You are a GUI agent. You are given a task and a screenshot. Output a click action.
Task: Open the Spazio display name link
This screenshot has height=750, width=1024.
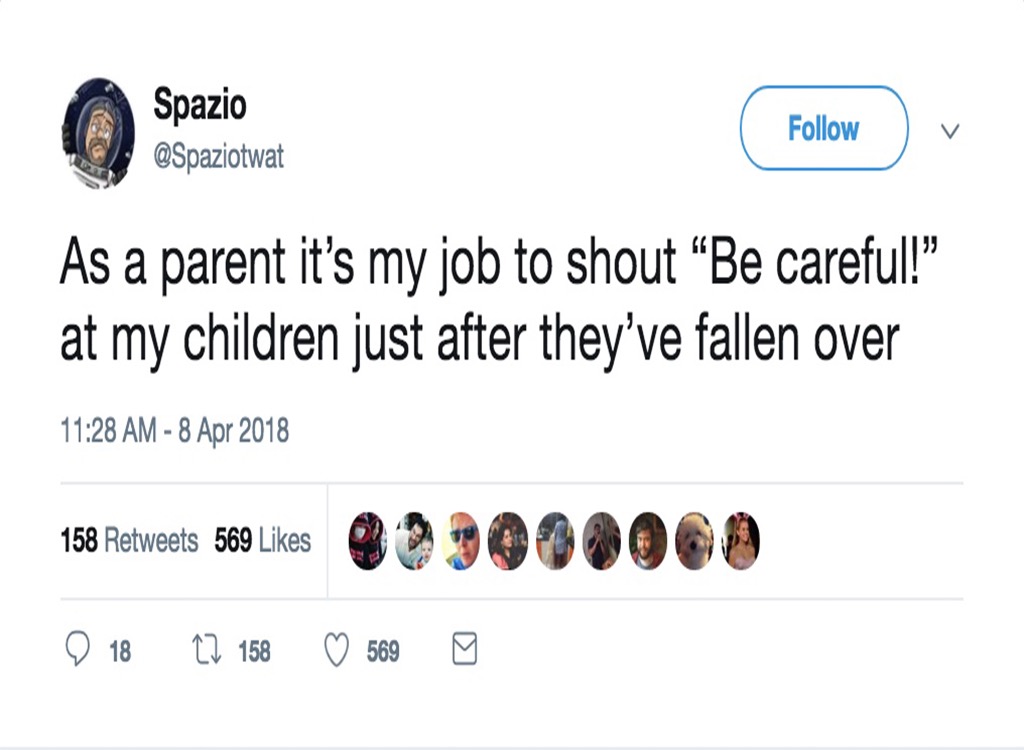[200, 103]
